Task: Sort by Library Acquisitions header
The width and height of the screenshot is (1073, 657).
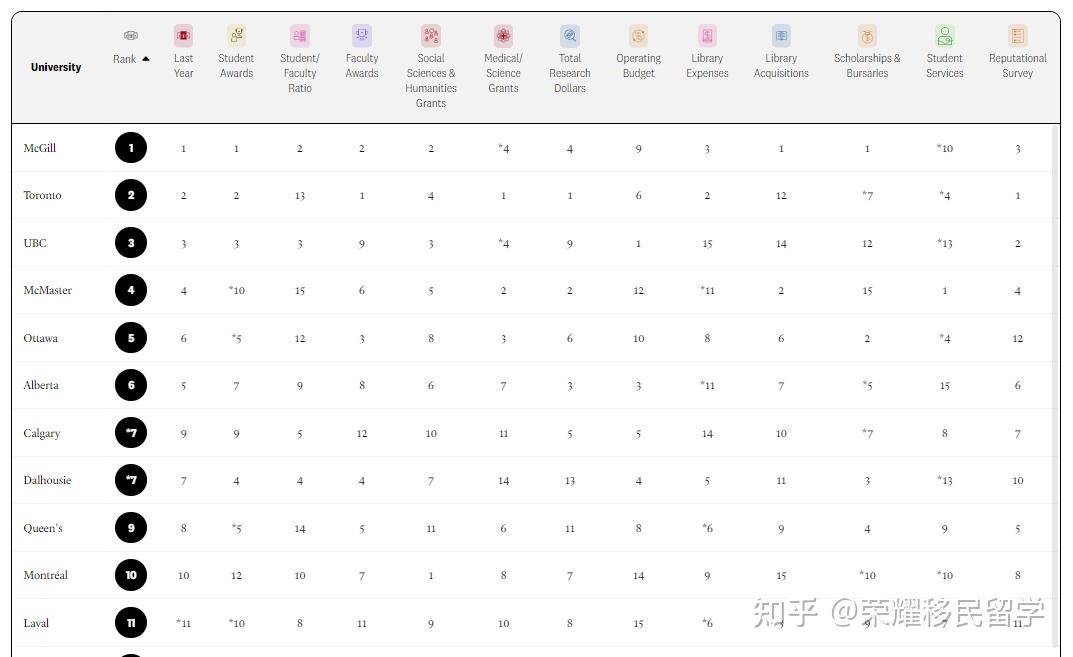Action: point(781,66)
